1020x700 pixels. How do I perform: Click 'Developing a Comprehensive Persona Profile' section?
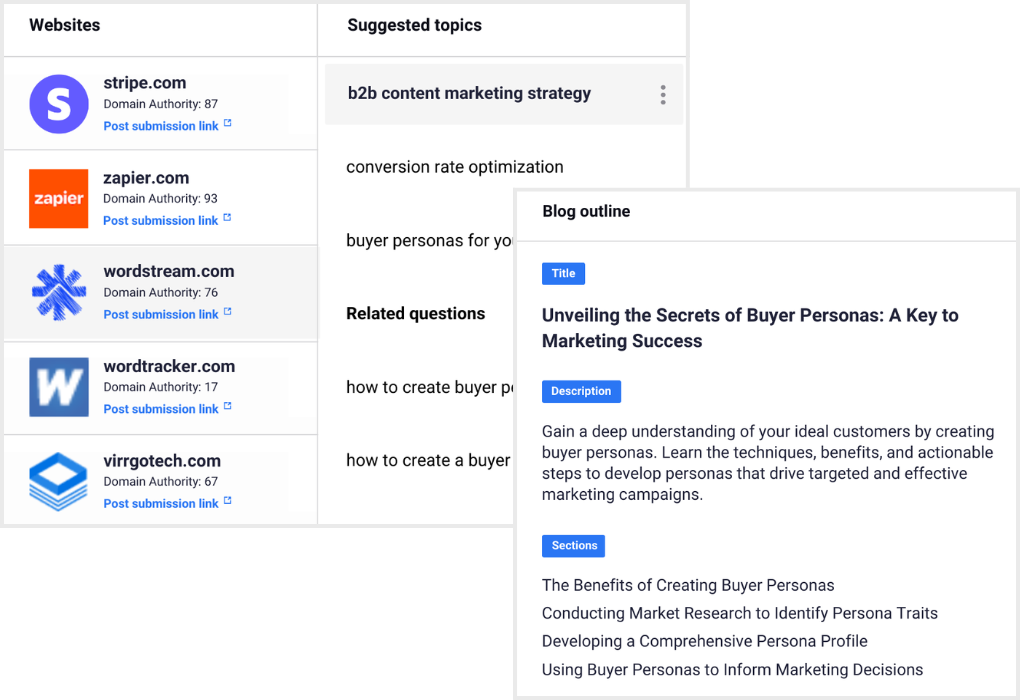(705, 641)
